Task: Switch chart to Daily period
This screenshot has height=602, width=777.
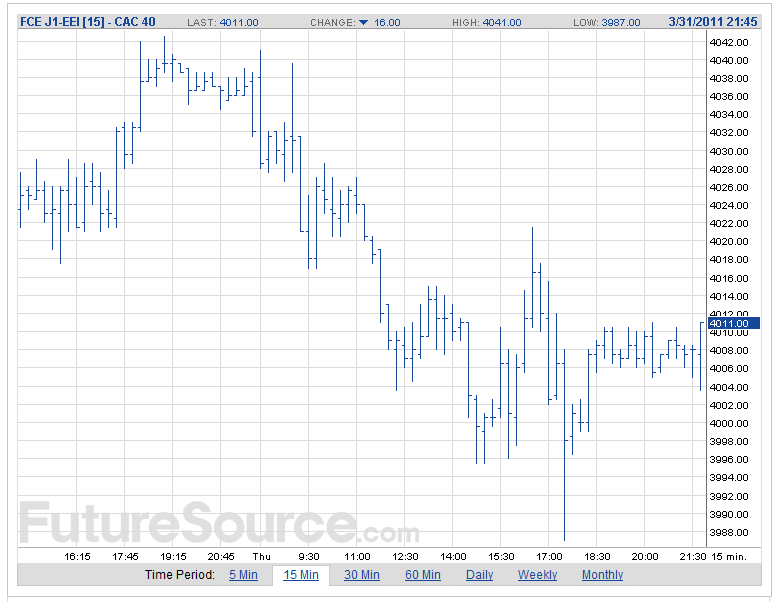Action: (479, 575)
